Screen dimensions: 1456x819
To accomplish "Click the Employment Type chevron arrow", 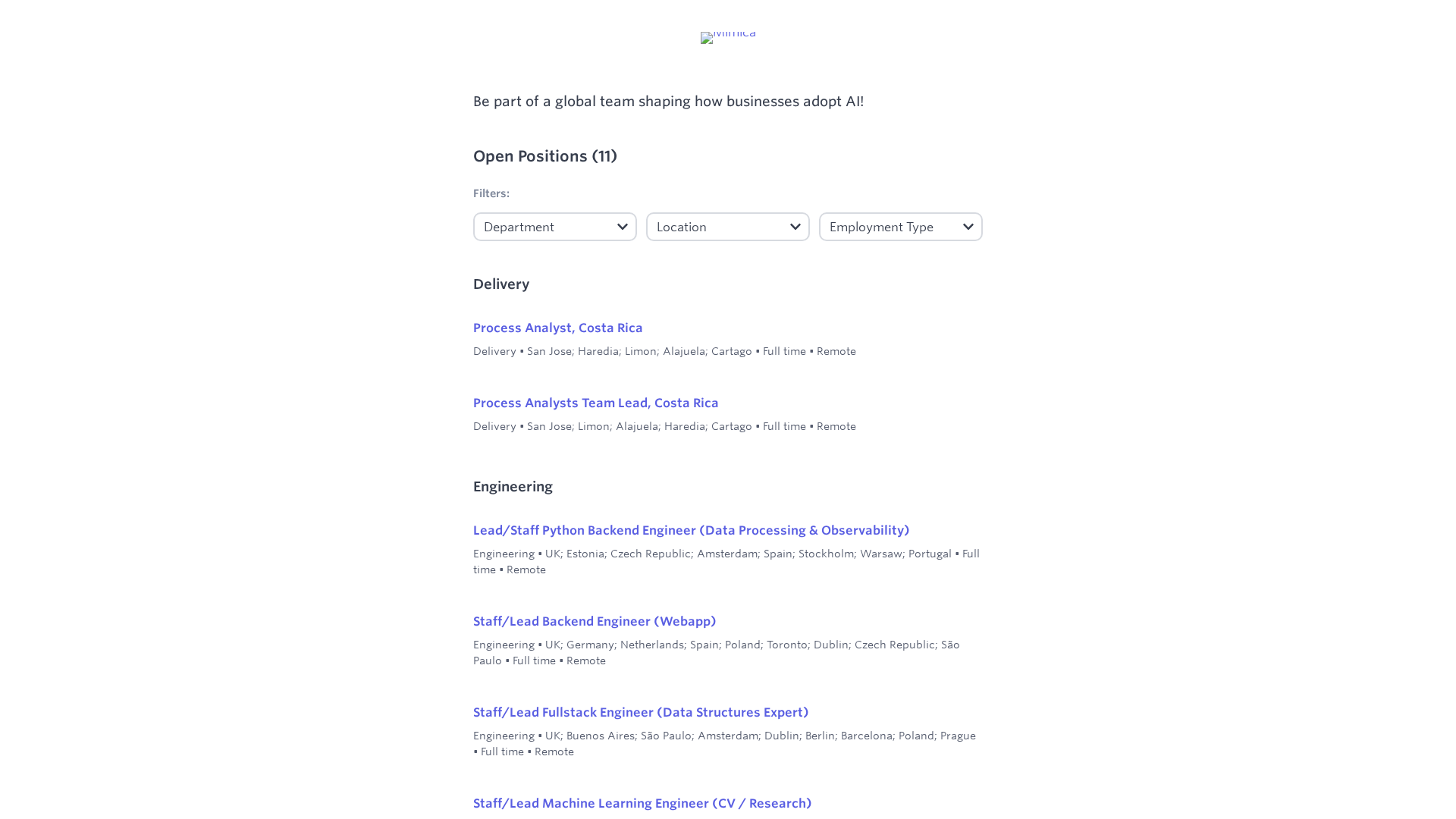I will click(x=968, y=227).
